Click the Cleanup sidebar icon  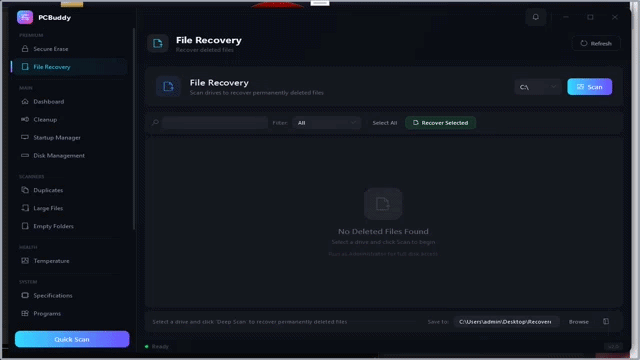pyautogui.click(x=25, y=119)
